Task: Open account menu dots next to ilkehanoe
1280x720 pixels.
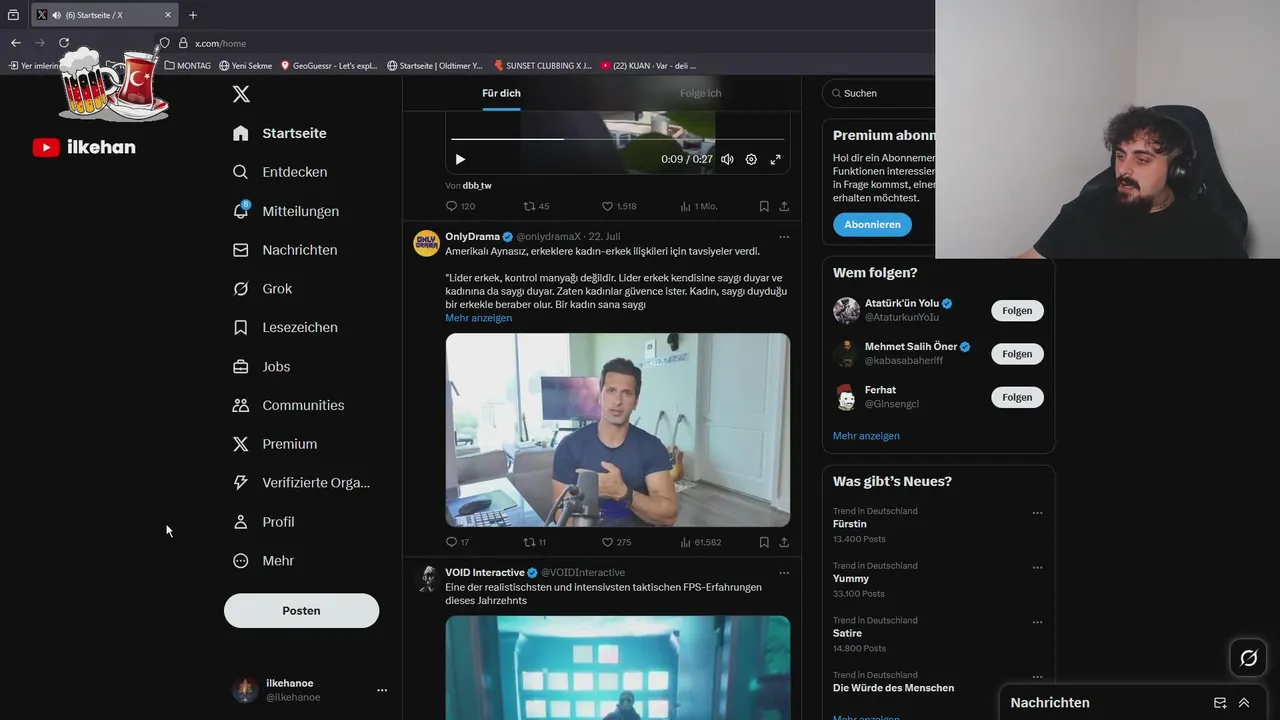Action: (382, 690)
